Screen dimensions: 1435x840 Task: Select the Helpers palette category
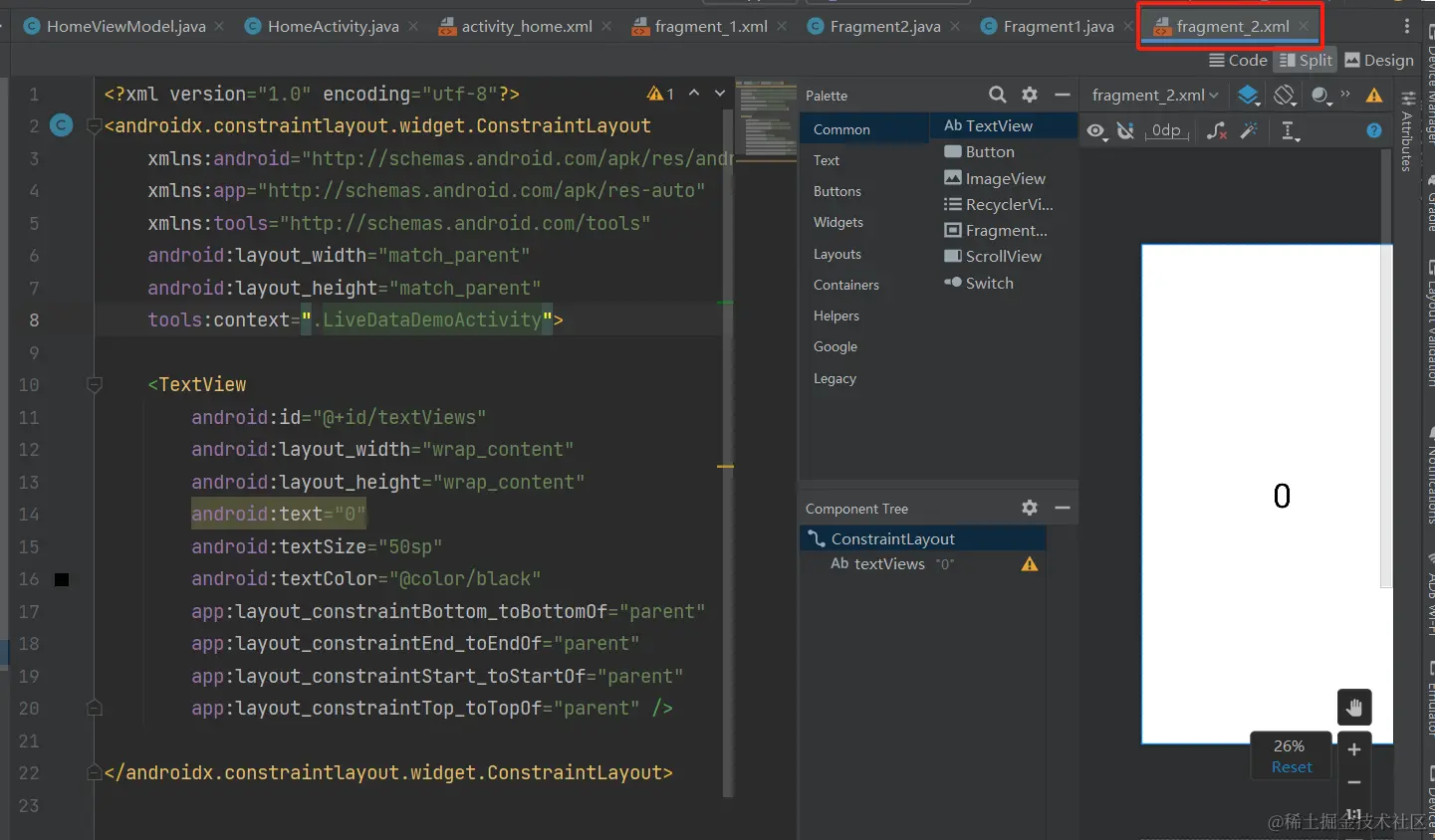click(x=864, y=315)
